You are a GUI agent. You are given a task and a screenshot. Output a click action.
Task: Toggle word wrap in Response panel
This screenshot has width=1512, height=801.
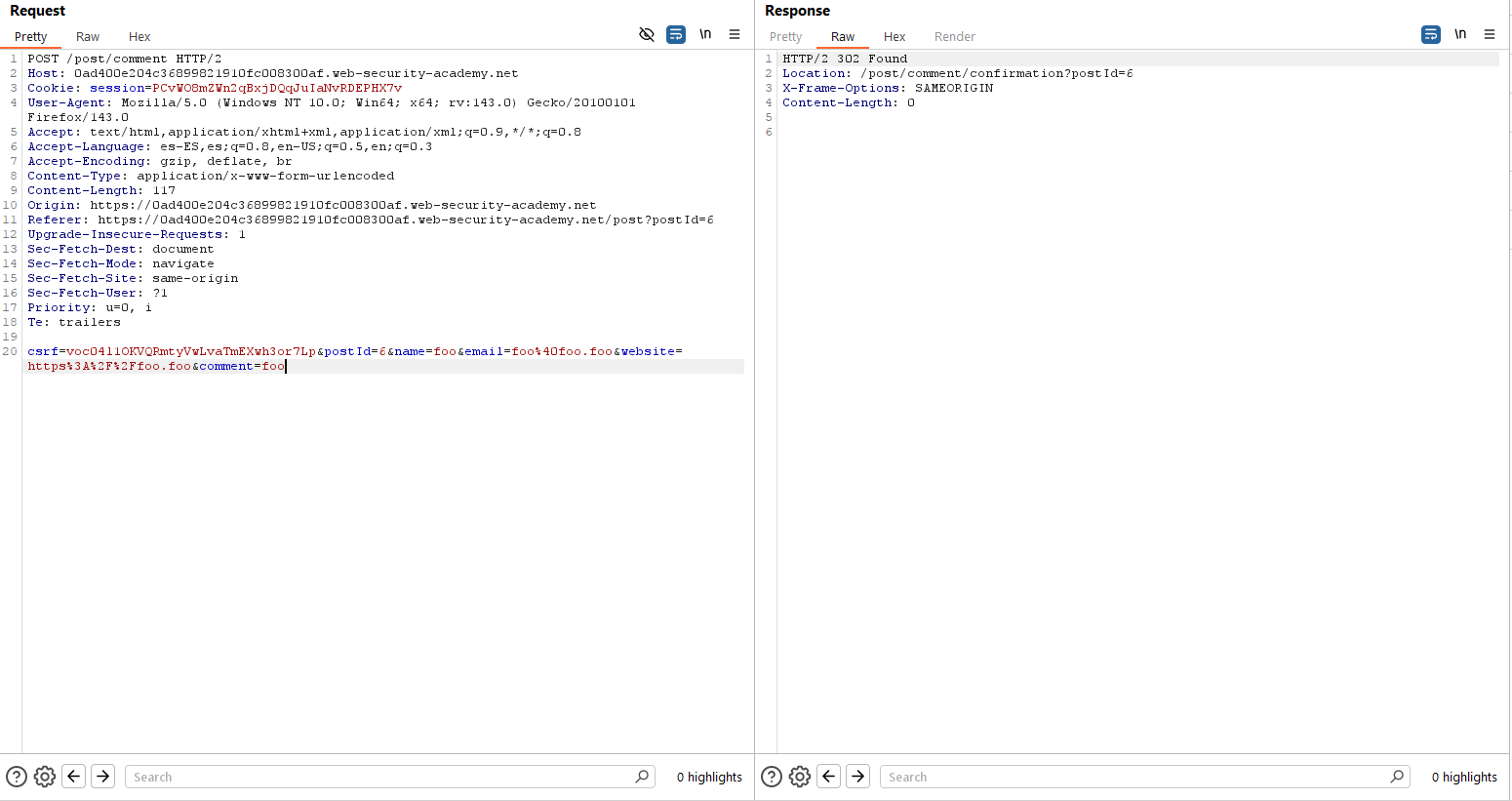tap(1431, 35)
